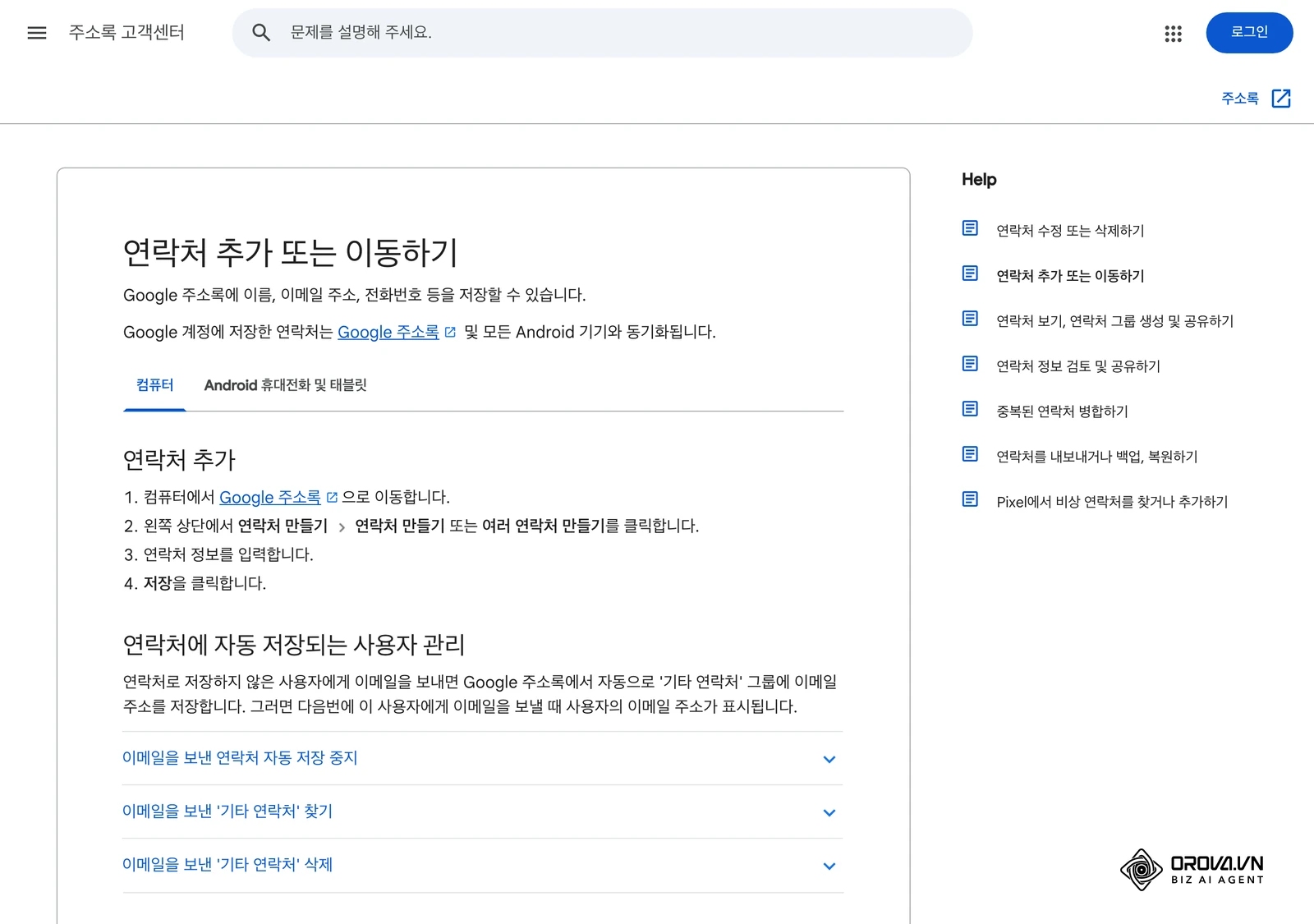The height and width of the screenshot is (924, 1314).
Task: Expand 이메일을 보낸 '기타 연락처' 삭제 chevron
Action: pyautogui.click(x=829, y=867)
